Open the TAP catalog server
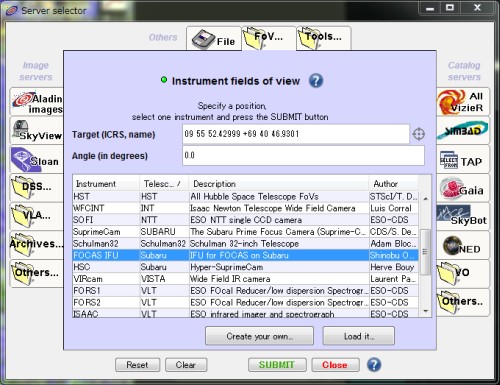This screenshot has height=385, width=500. pyautogui.click(x=463, y=159)
